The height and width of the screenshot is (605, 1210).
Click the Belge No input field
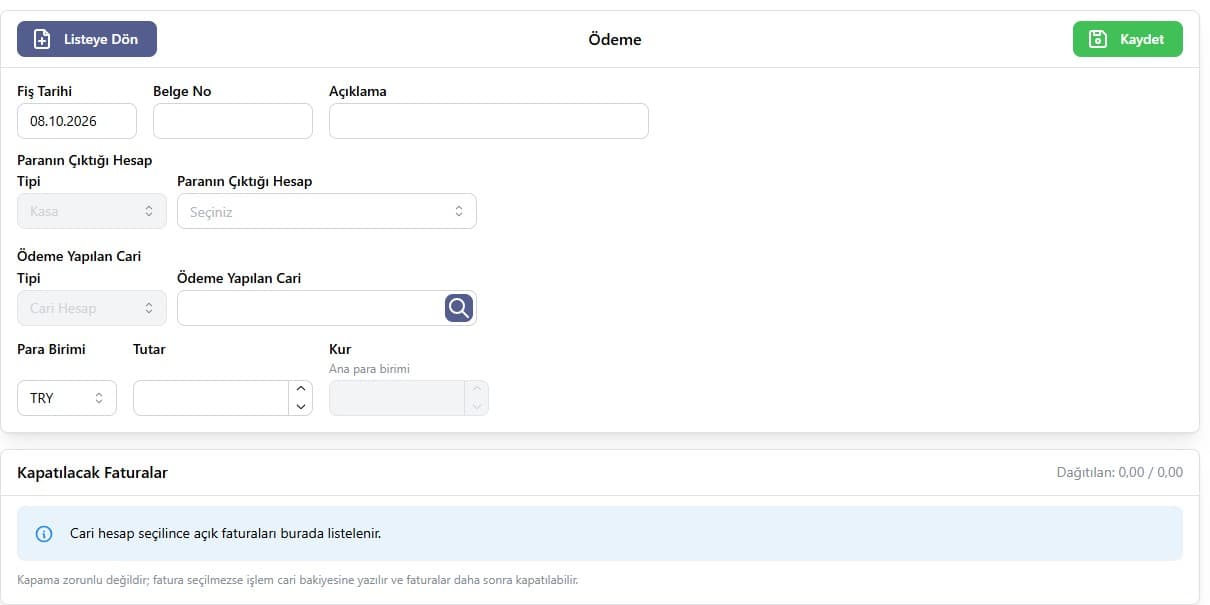(x=233, y=121)
